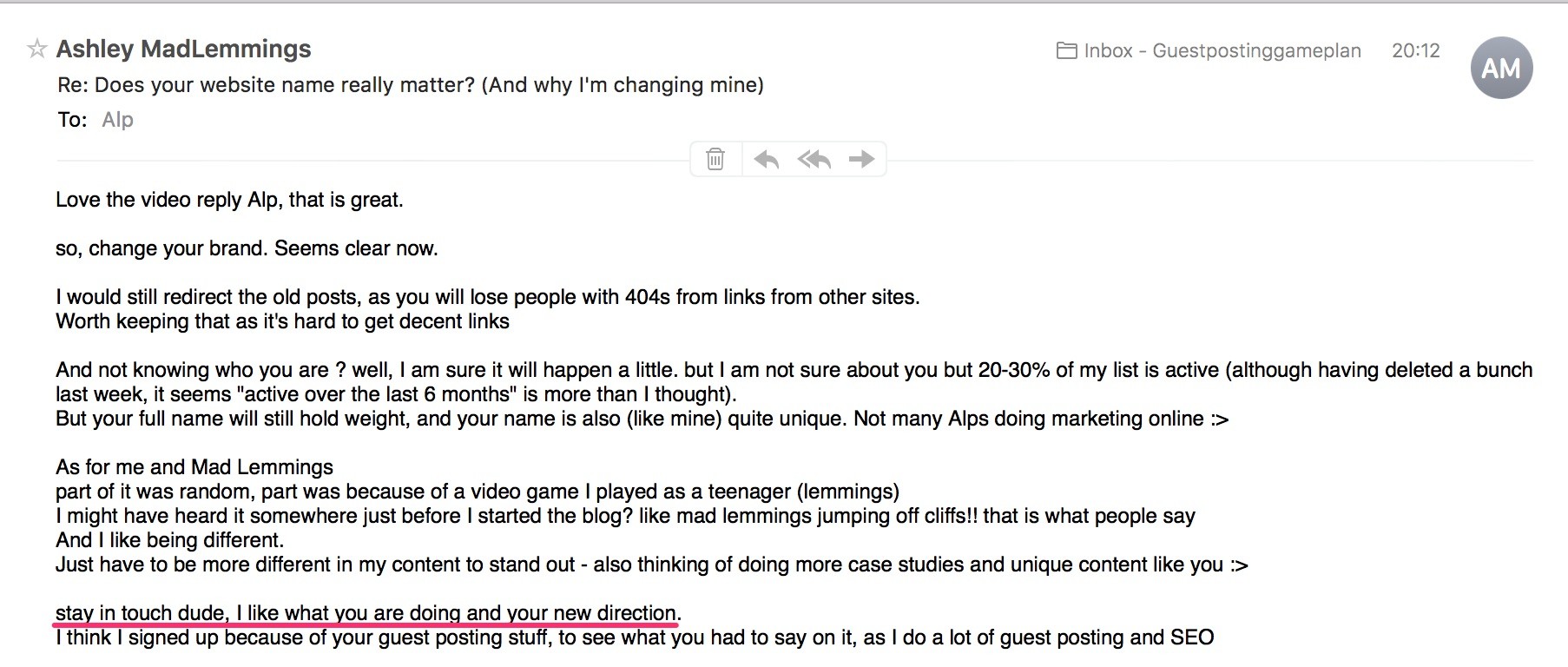The image size is (1568, 667).
Task: Star the message from Ashley MadLemmings
Action: pos(36,50)
